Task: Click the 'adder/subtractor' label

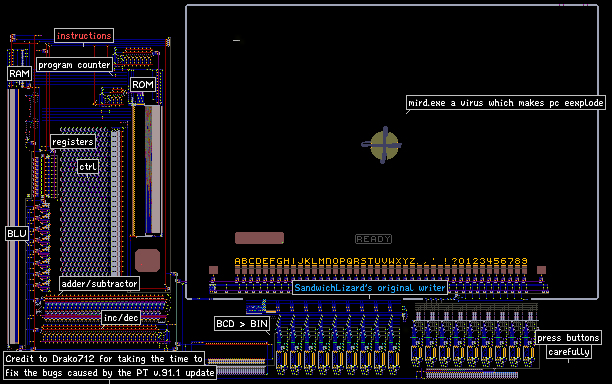Action: click(x=100, y=284)
